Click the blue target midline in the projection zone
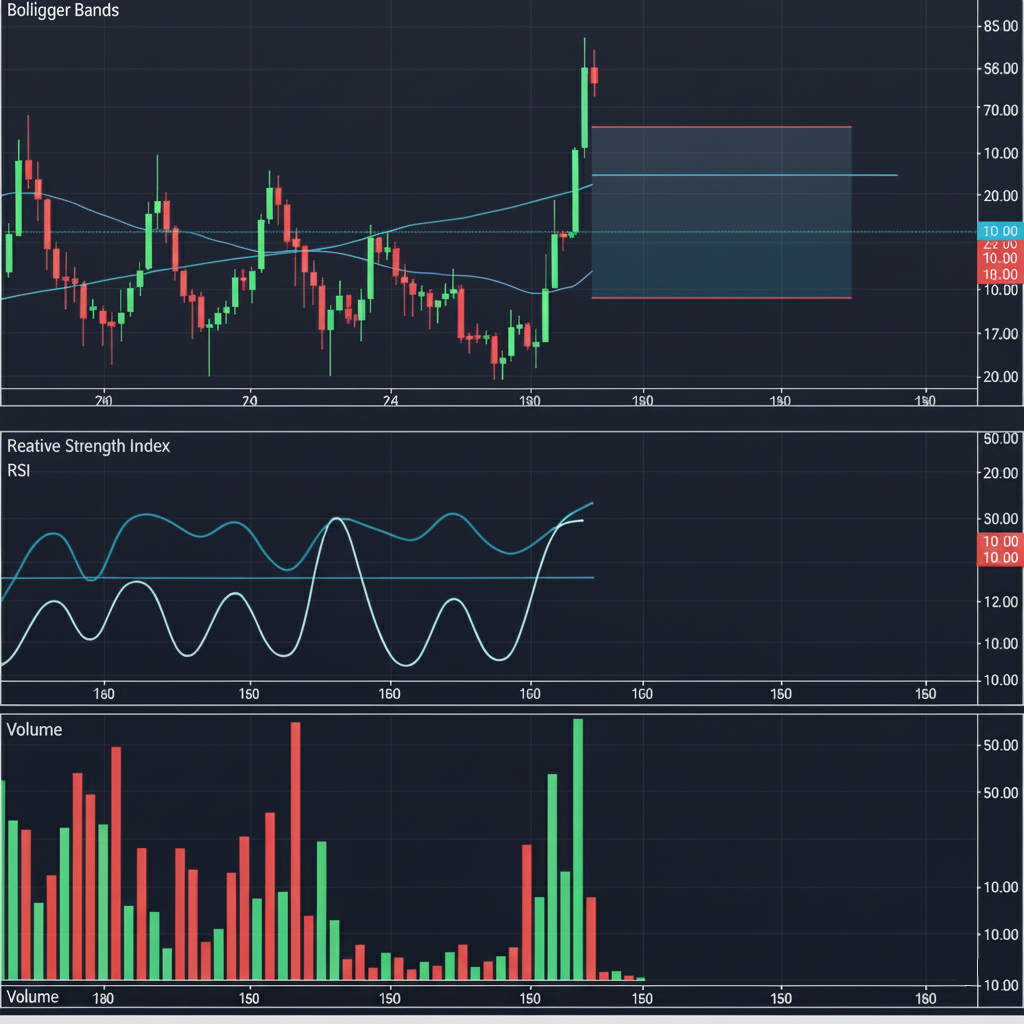1024x1024 pixels. [740, 175]
